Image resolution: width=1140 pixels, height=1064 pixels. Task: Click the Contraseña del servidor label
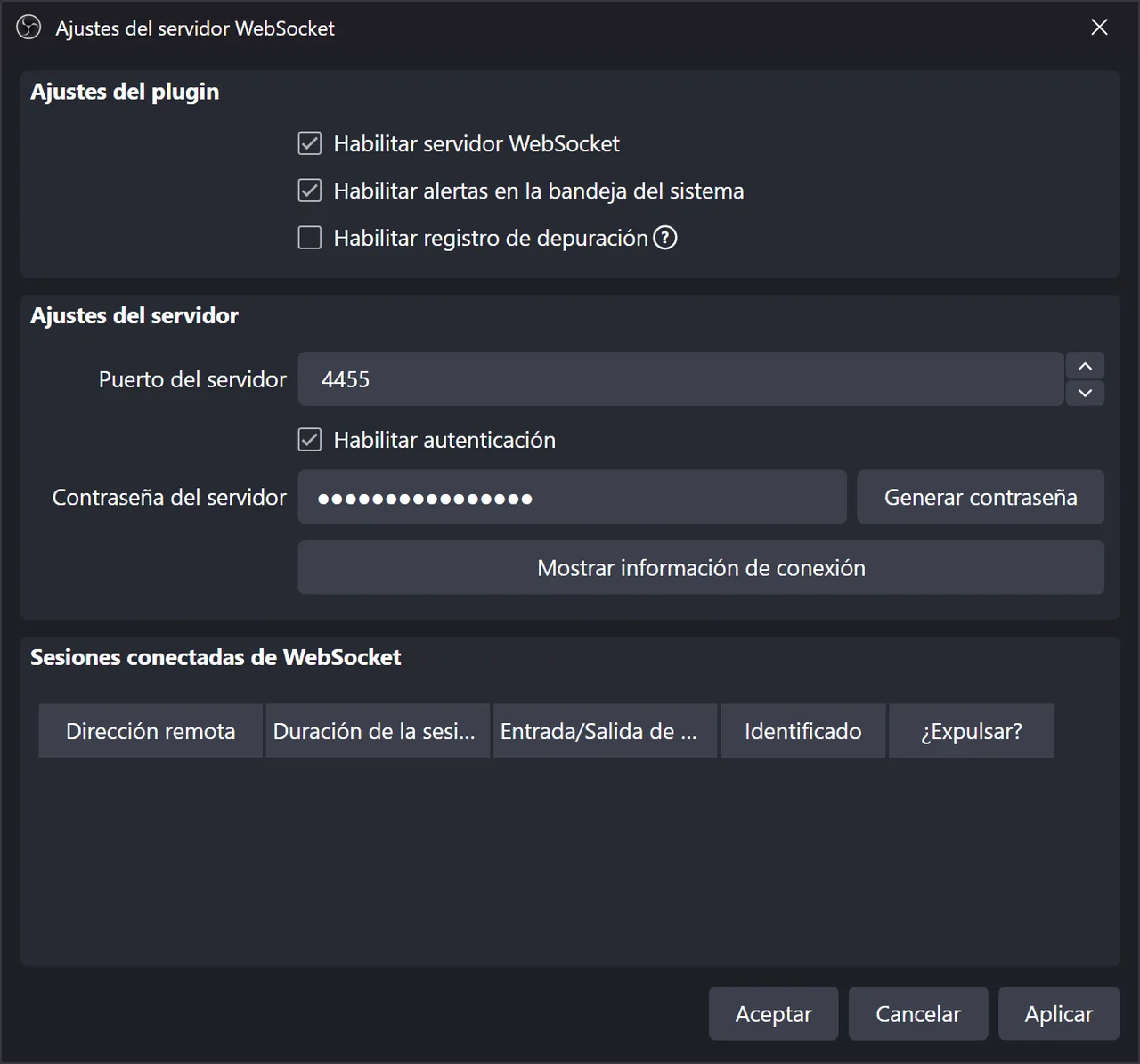point(169,497)
